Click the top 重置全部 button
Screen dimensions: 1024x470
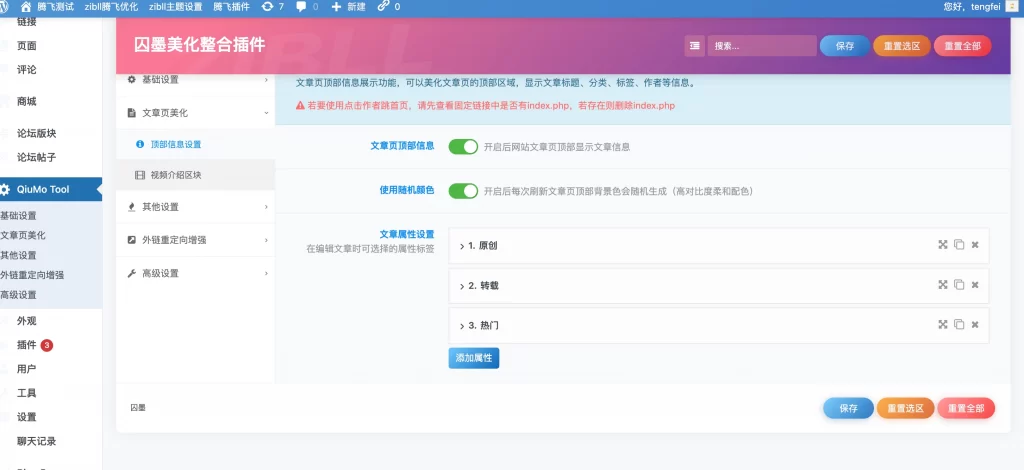(x=963, y=46)
